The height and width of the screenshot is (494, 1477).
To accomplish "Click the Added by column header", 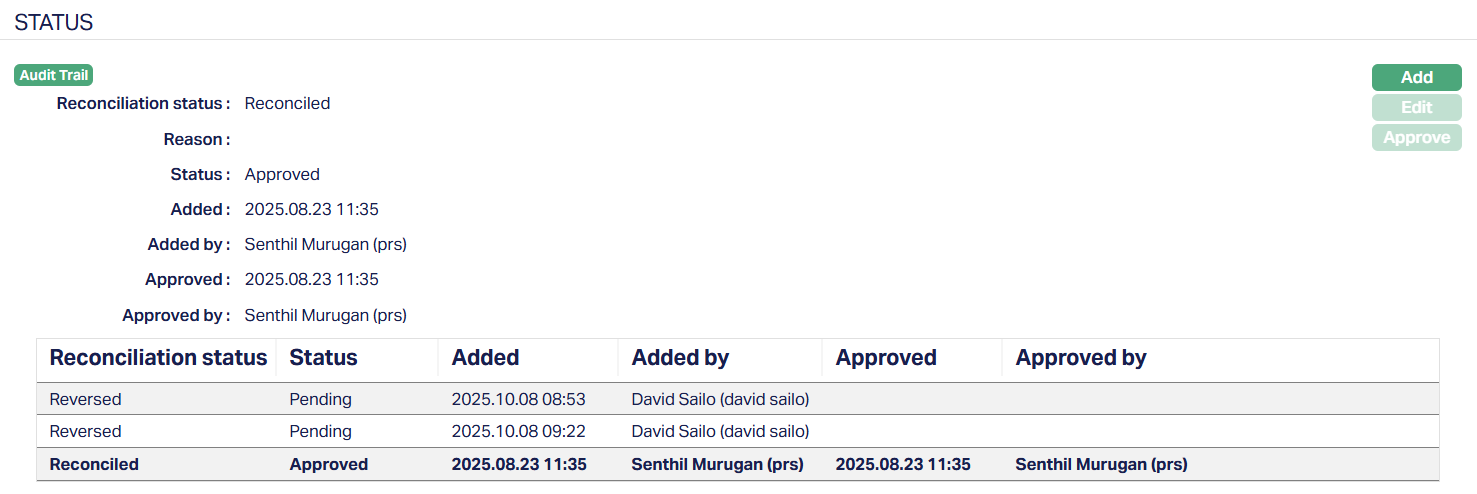I will pyautogui.click(x=680, y=358).
